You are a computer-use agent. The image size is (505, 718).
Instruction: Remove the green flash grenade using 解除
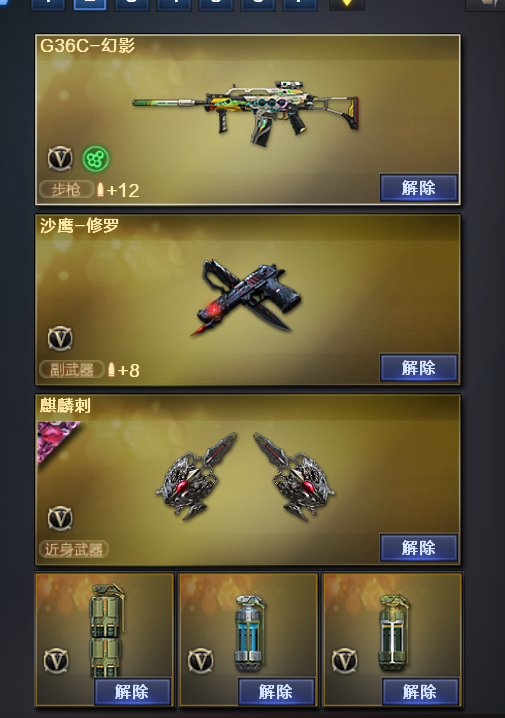[x=420, y=692]
